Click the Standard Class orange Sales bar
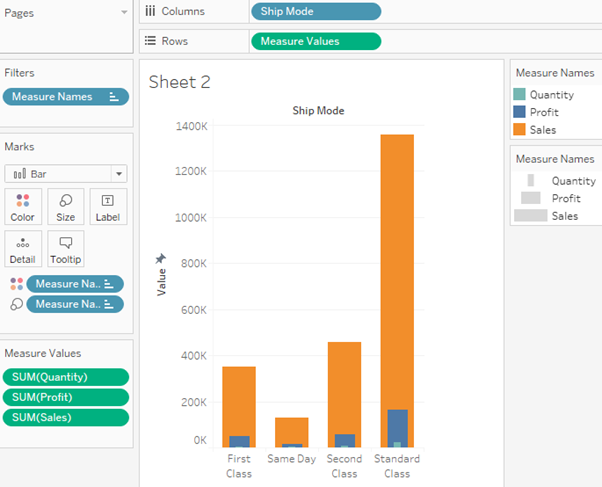 [x=397, y=270]
